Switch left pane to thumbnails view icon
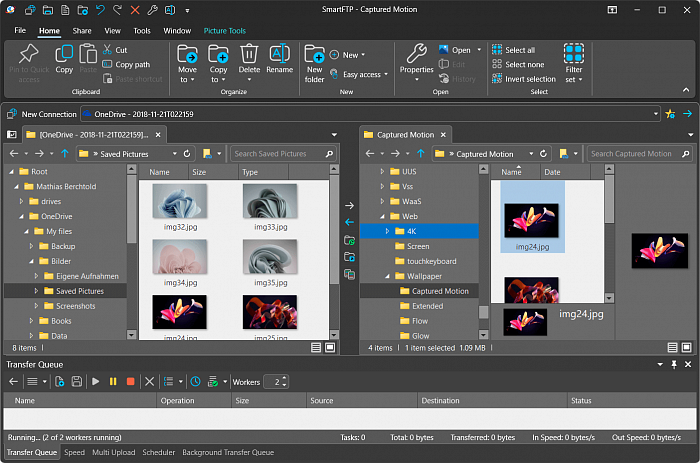 (330, 347)
